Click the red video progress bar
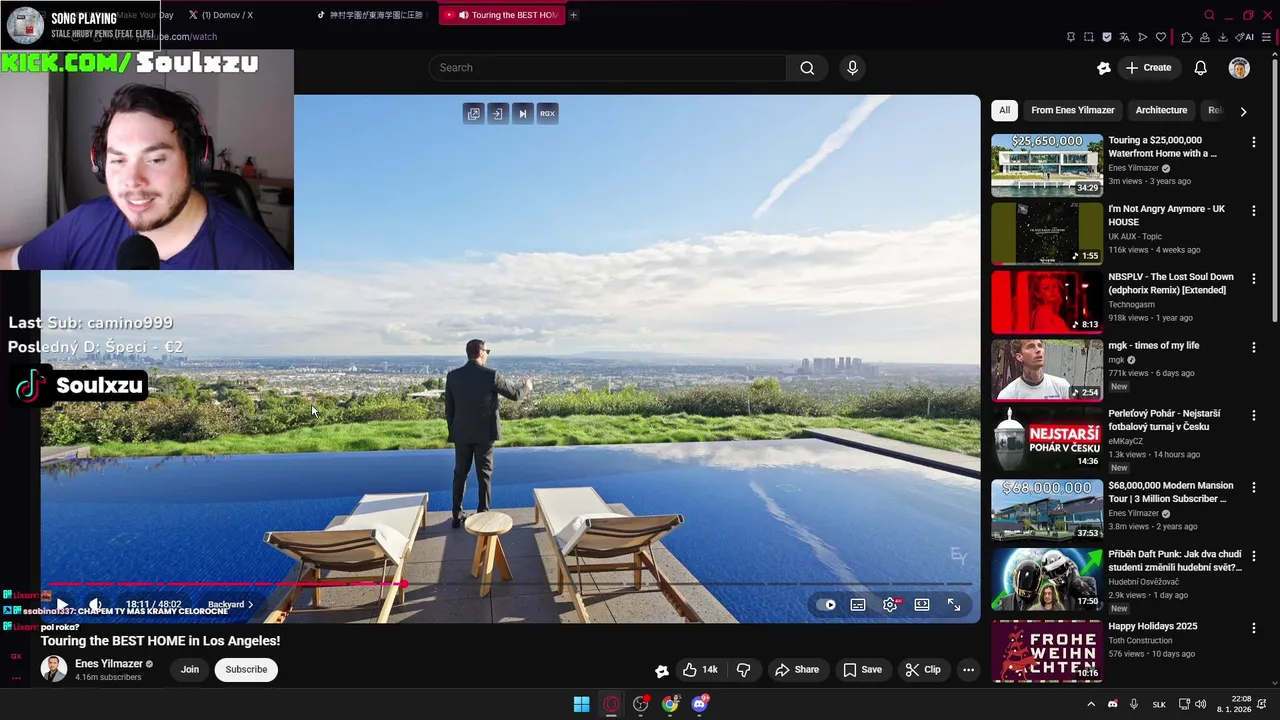 click(x=226, y=584)
